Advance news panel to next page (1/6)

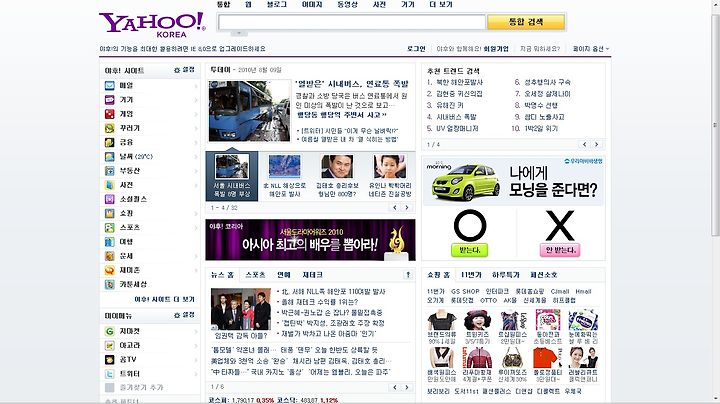407,387
